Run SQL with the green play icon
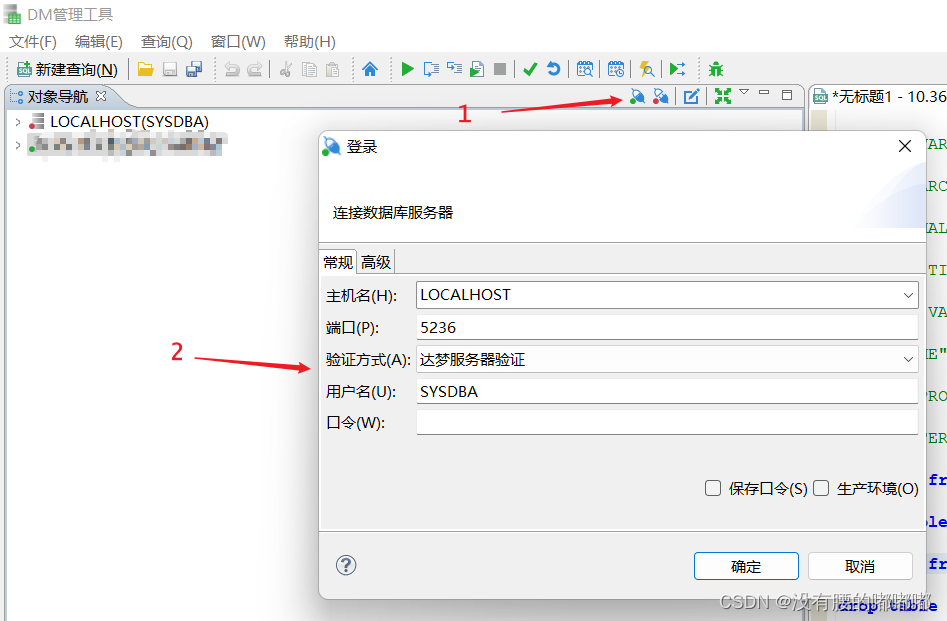The height and width of the screenshot is (621, 947). [x=408, y=69]
